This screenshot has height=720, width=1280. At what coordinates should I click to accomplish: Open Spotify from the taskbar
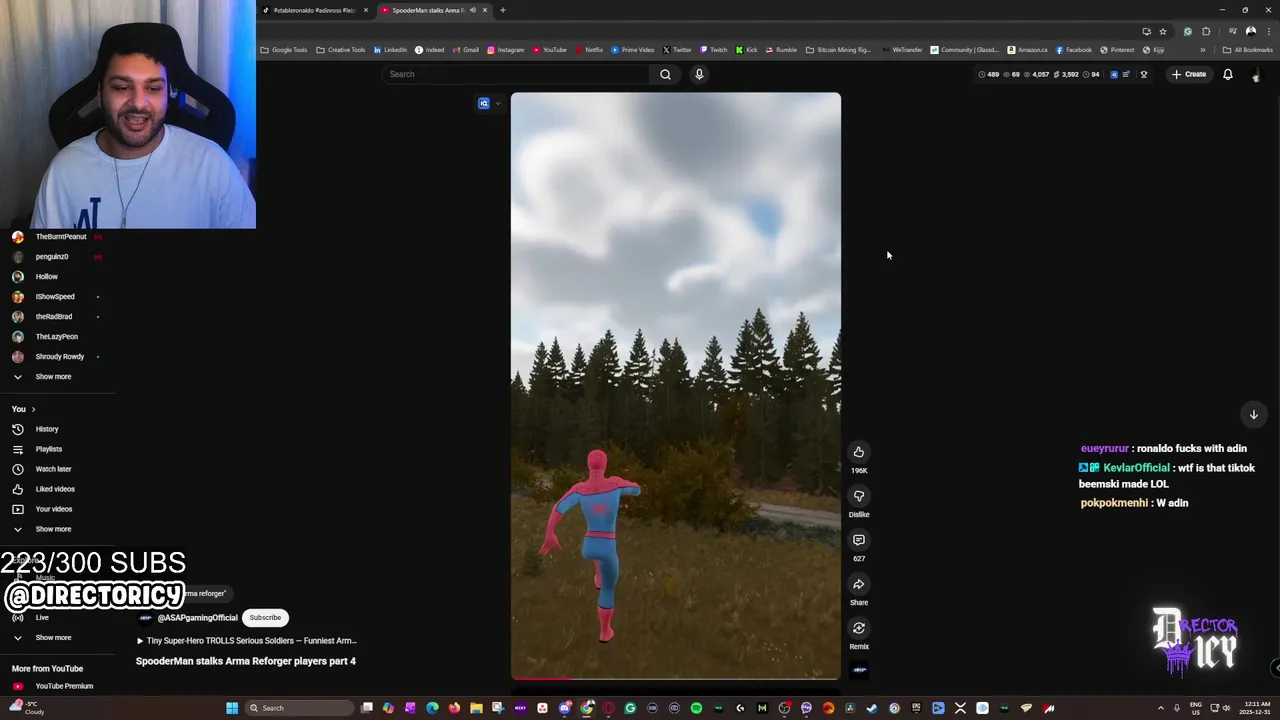coord(697,708)
